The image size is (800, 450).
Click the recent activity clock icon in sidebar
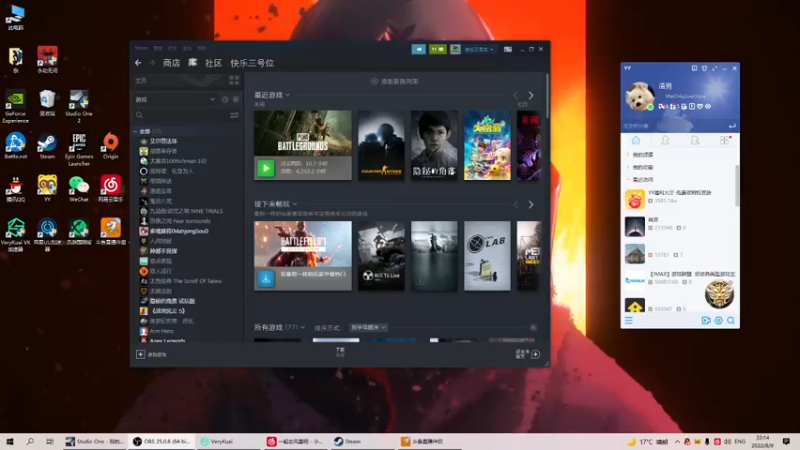pos(225,99)
